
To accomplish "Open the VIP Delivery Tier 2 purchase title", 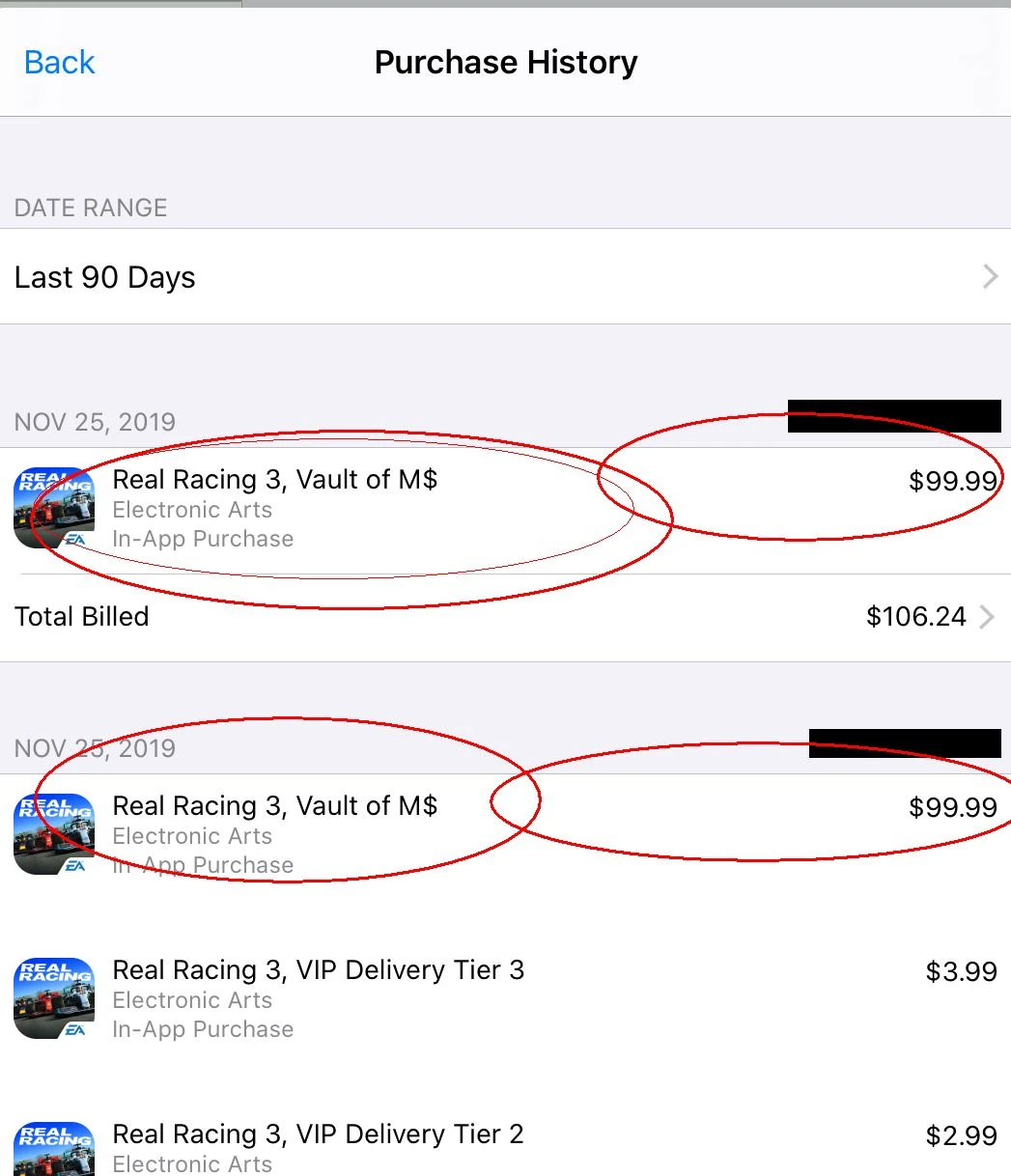I will 318,1134.
